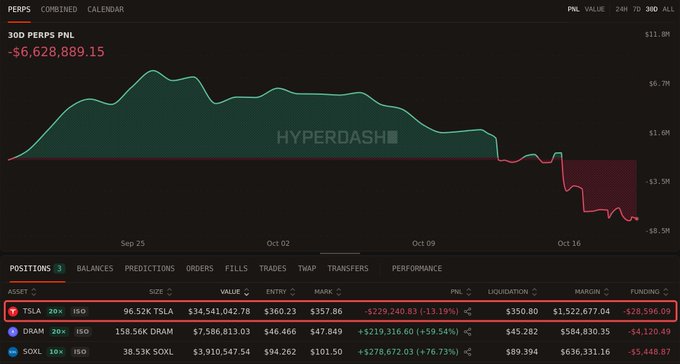
Task: Click the DRAM asset name
Action: [33, 331]
